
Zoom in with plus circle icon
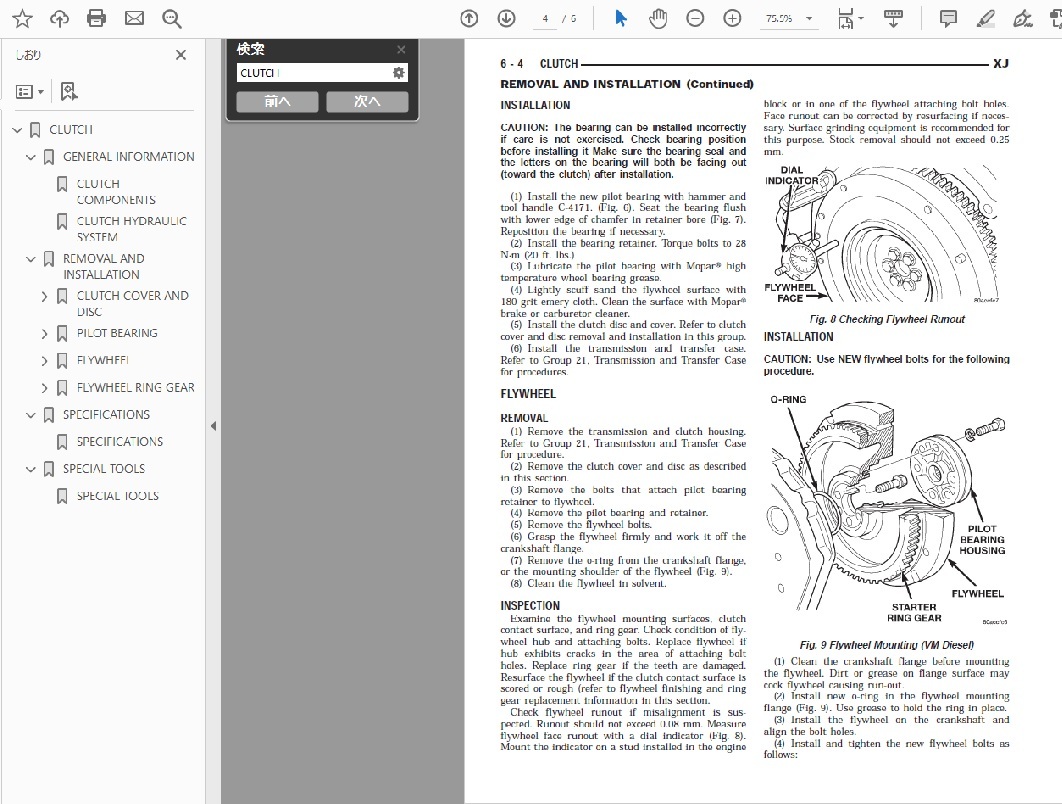[x=732, y=18]
